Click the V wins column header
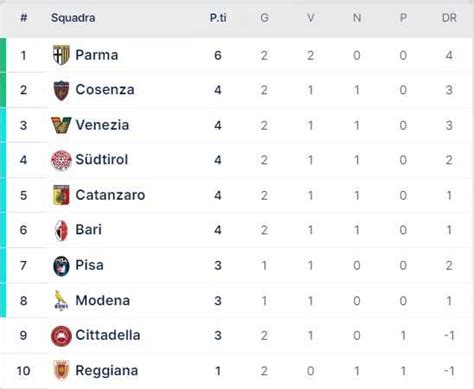 coord(310,18)
